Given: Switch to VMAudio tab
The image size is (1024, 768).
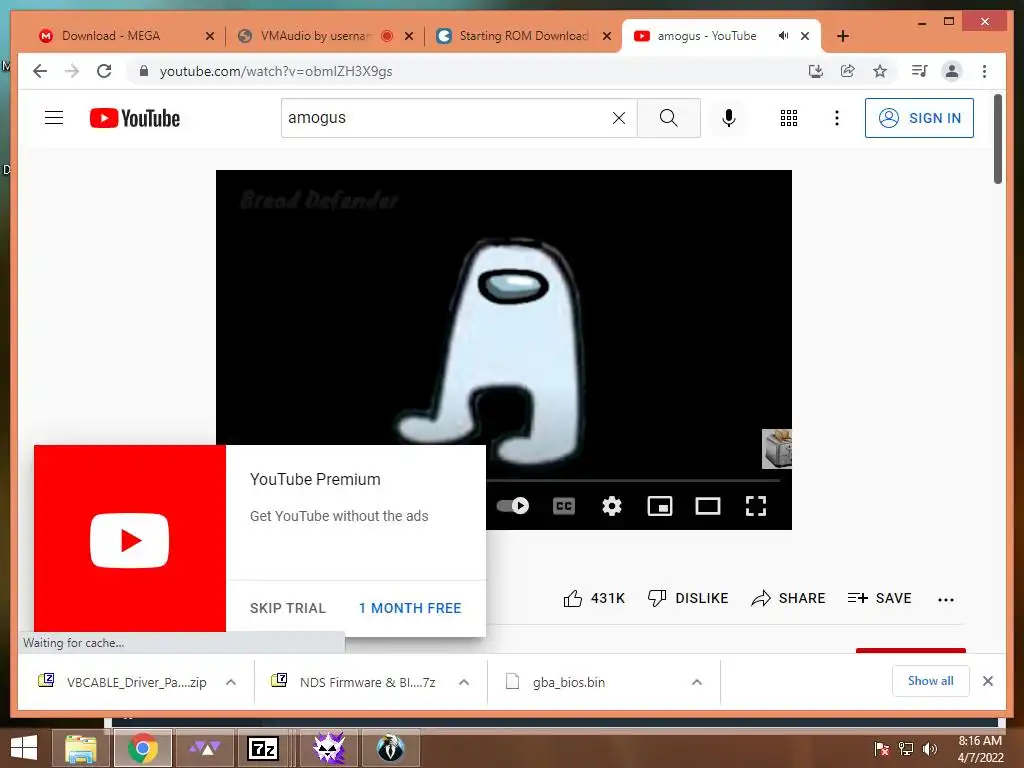Looking at the screenshot, I should (316, 36).
